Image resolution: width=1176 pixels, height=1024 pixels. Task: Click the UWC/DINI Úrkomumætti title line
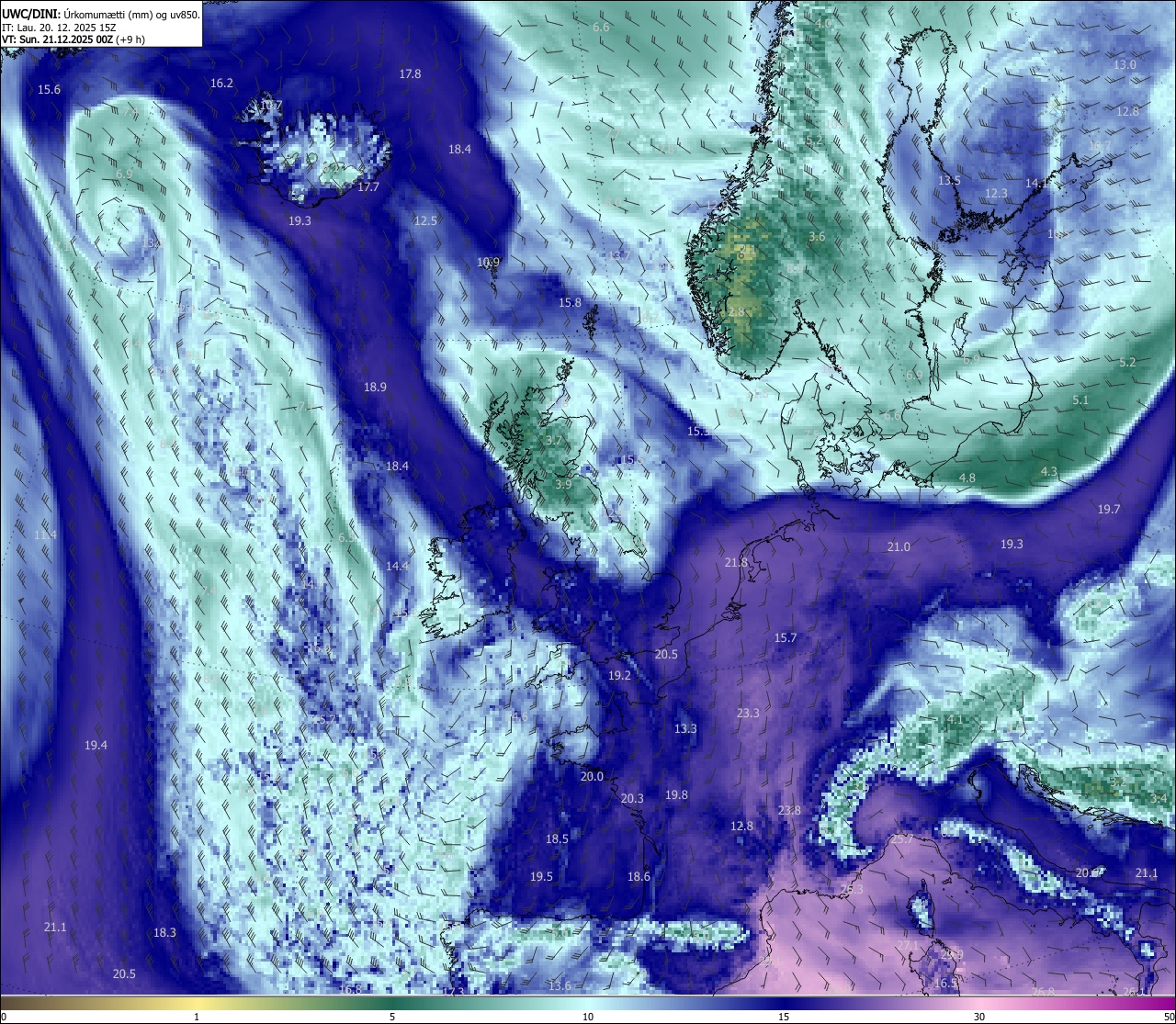click(x=100, y=15)
